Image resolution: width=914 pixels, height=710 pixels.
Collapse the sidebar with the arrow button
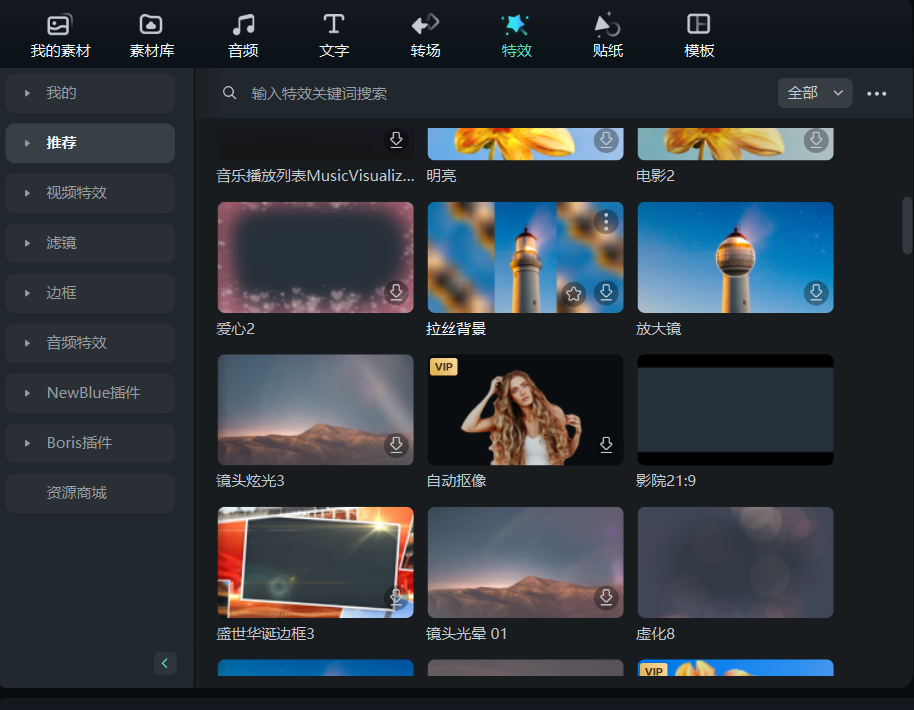click(165, 663)
